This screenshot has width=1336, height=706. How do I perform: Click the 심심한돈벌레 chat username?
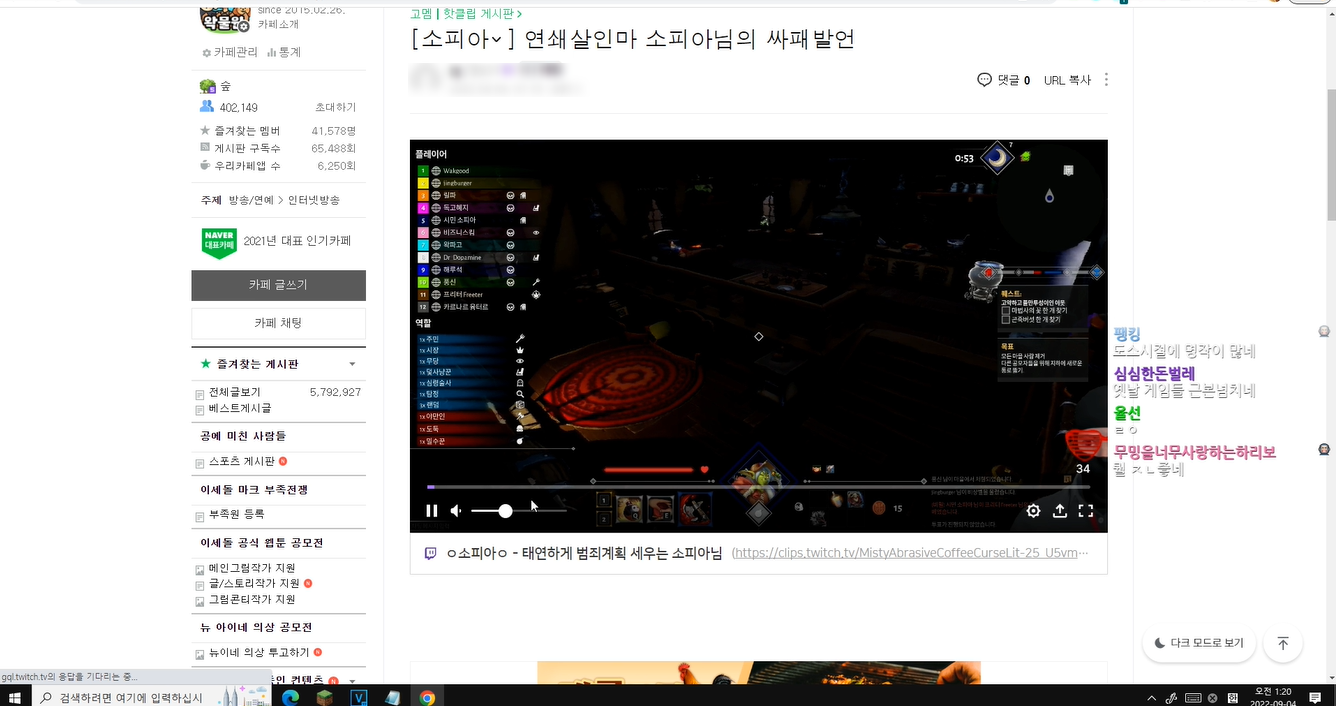click(x=1154, y=373)
